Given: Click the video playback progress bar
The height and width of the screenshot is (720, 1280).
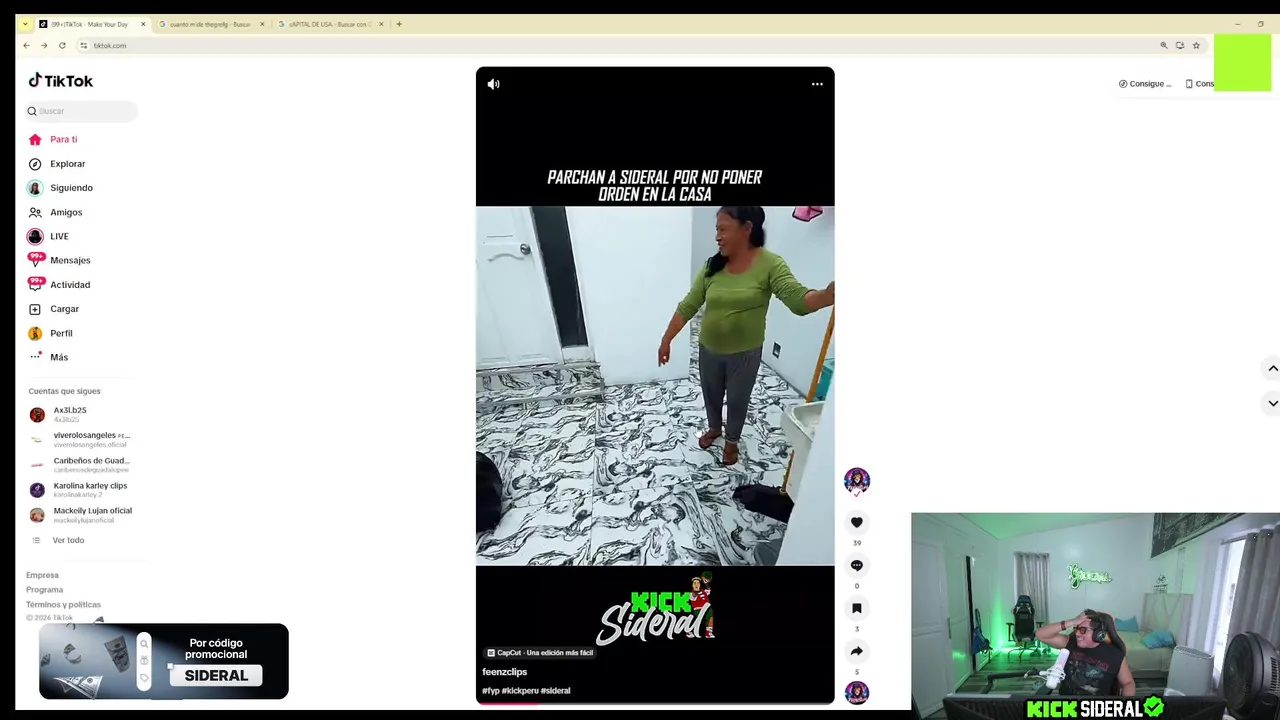Looking at the screenshot, I should [x=655, y=703].
